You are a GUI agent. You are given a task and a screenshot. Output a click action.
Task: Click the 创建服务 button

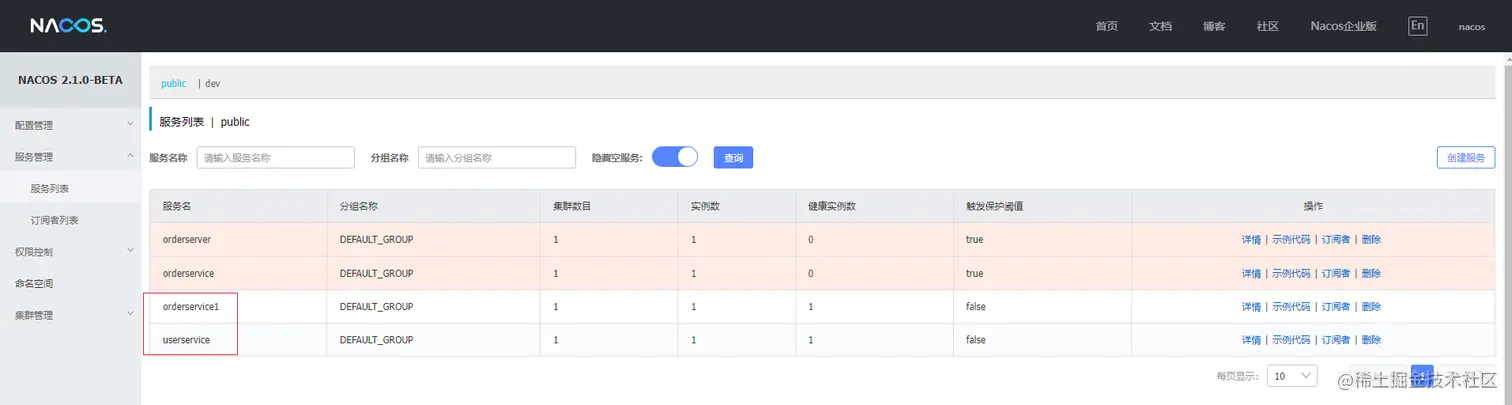[x=1465, y=157]
